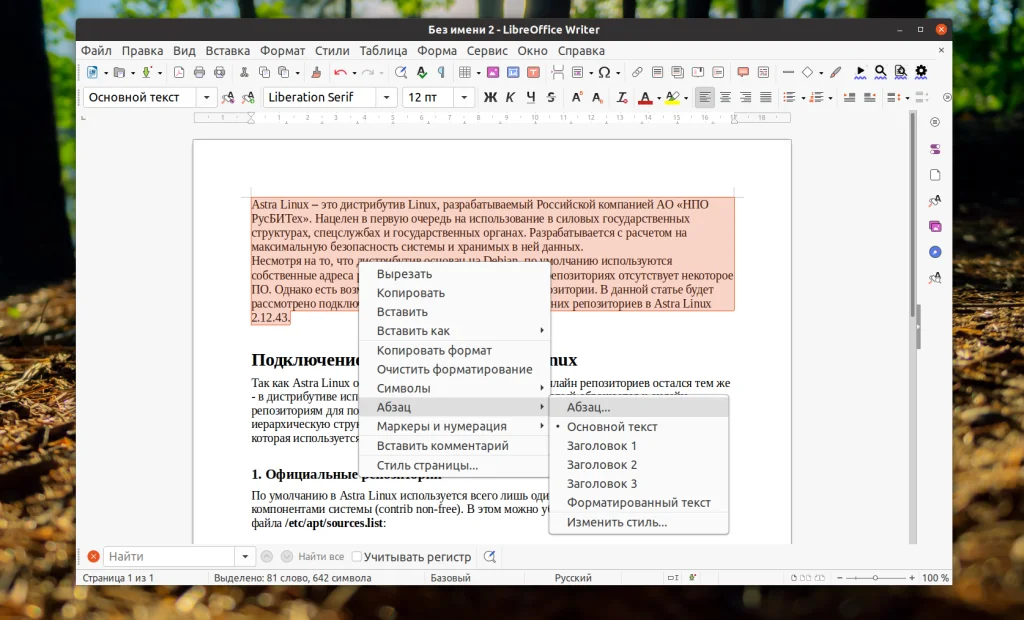Insert a hyperlink
This screenshot has height=620, width=1024.
[x=637, y=71]
